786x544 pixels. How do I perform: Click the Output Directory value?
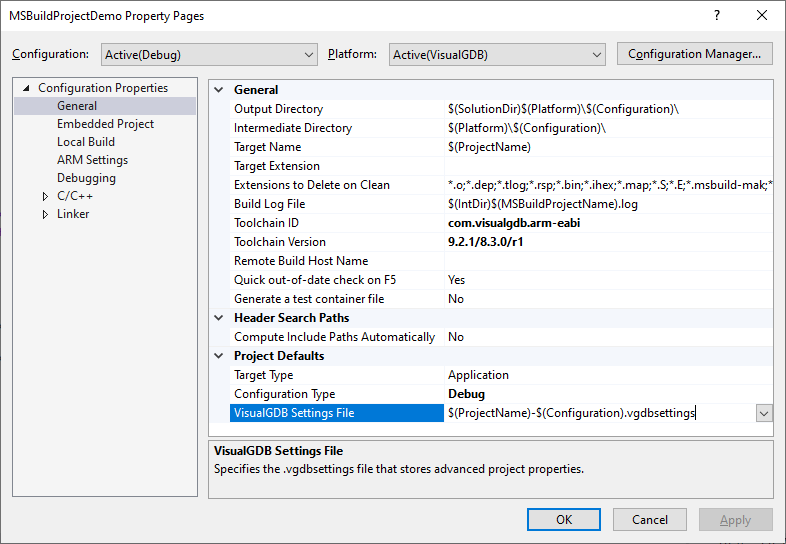coord(563,109)
